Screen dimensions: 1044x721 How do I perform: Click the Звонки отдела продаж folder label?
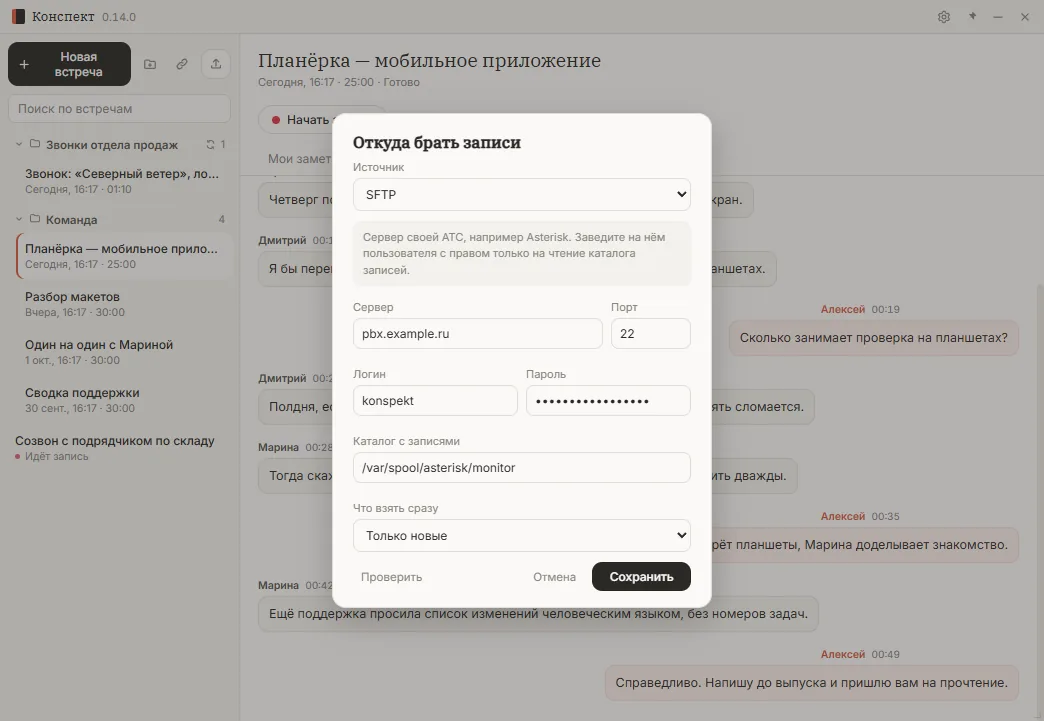tap(112, 144)
